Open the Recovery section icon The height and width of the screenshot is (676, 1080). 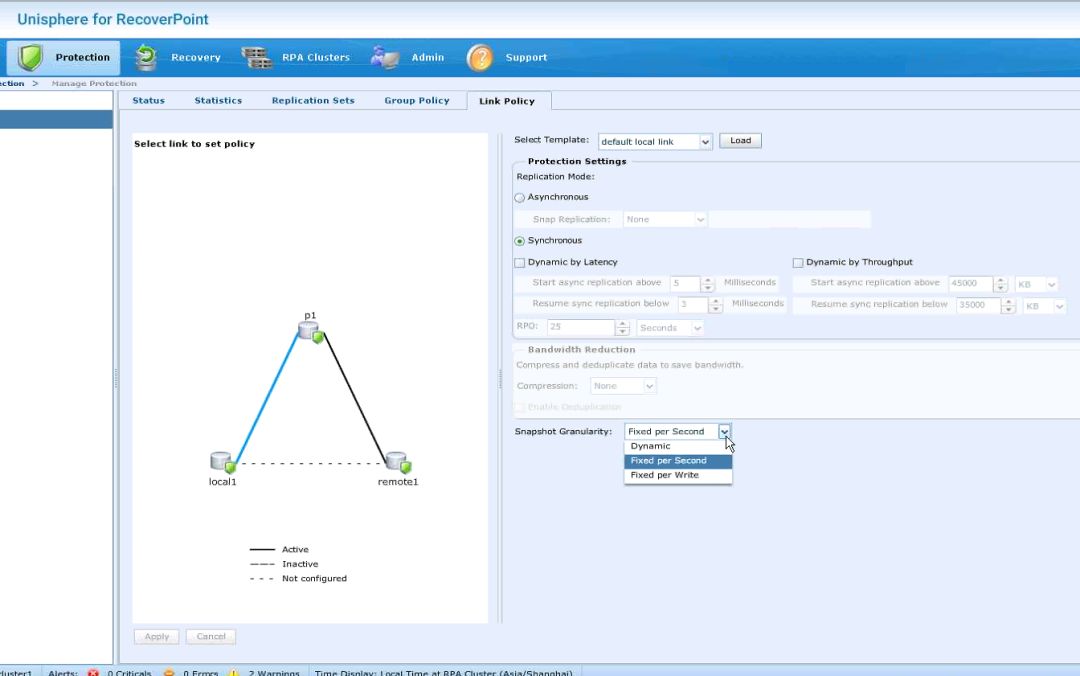145,57
